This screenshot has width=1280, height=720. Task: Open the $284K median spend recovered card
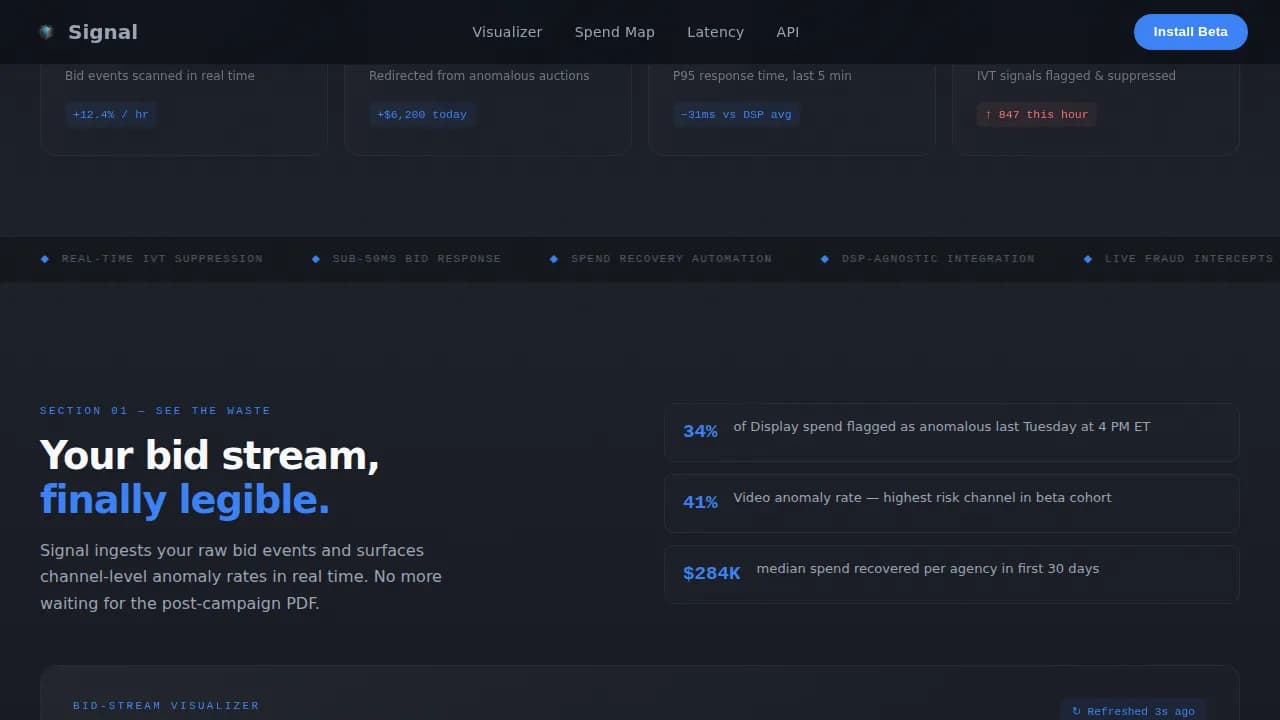click(951, 574)
